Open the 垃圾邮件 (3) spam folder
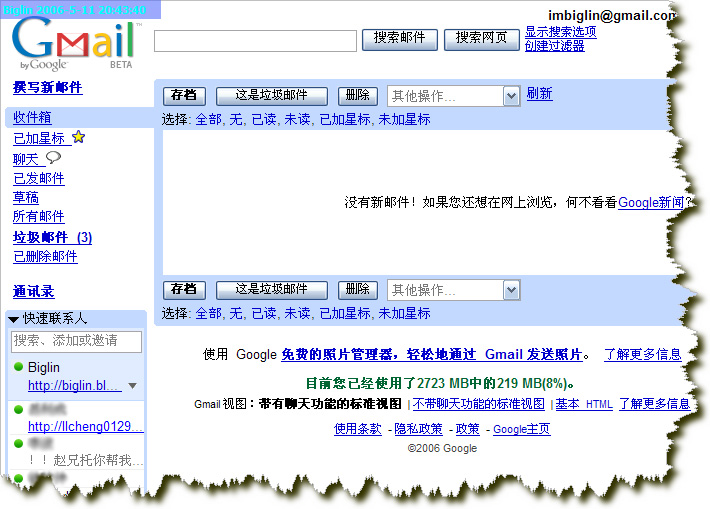Image resolution: width=710 pixels, height=509 pixels. 52,237
